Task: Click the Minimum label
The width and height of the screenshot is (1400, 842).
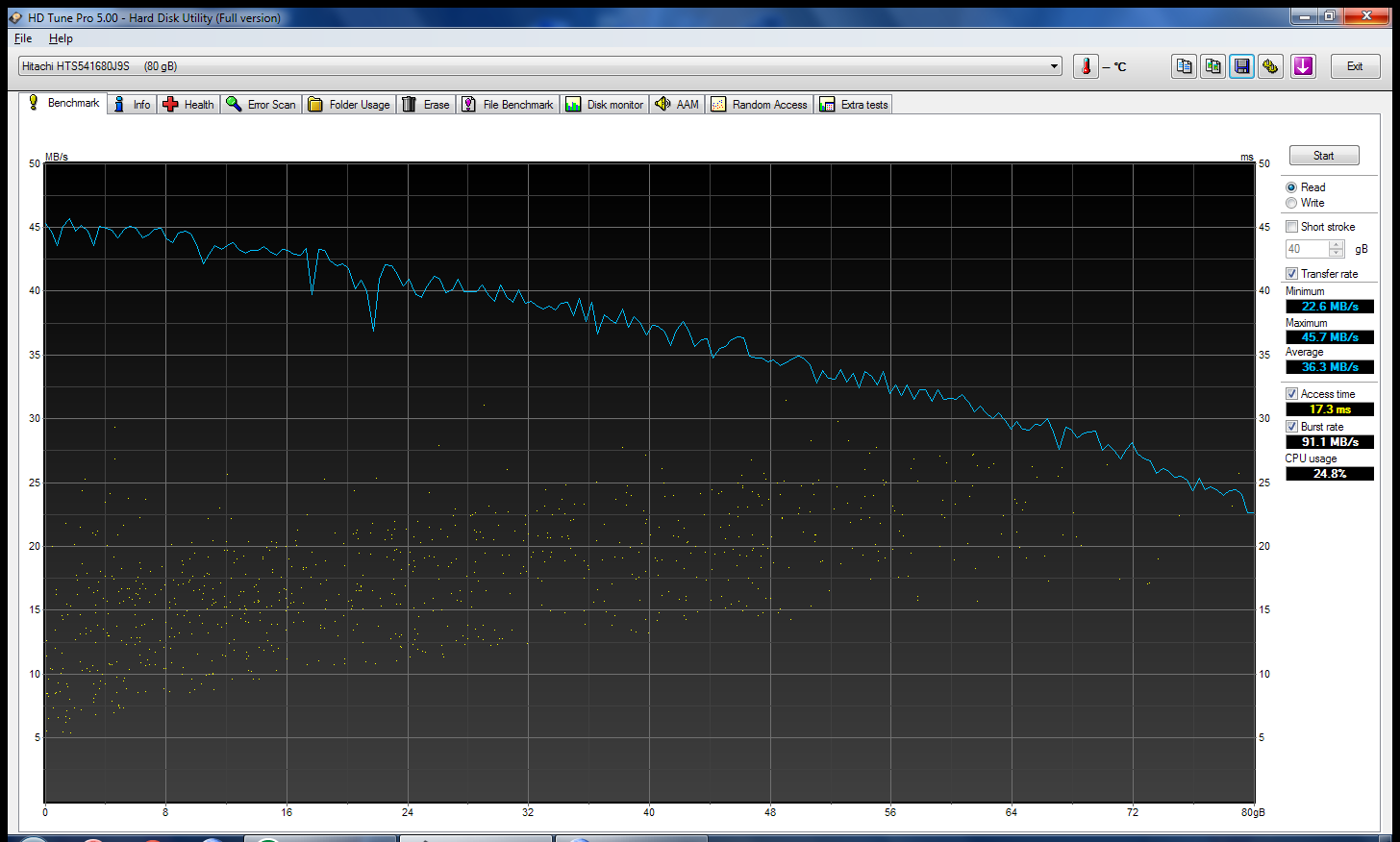Action: [1305, 291]
